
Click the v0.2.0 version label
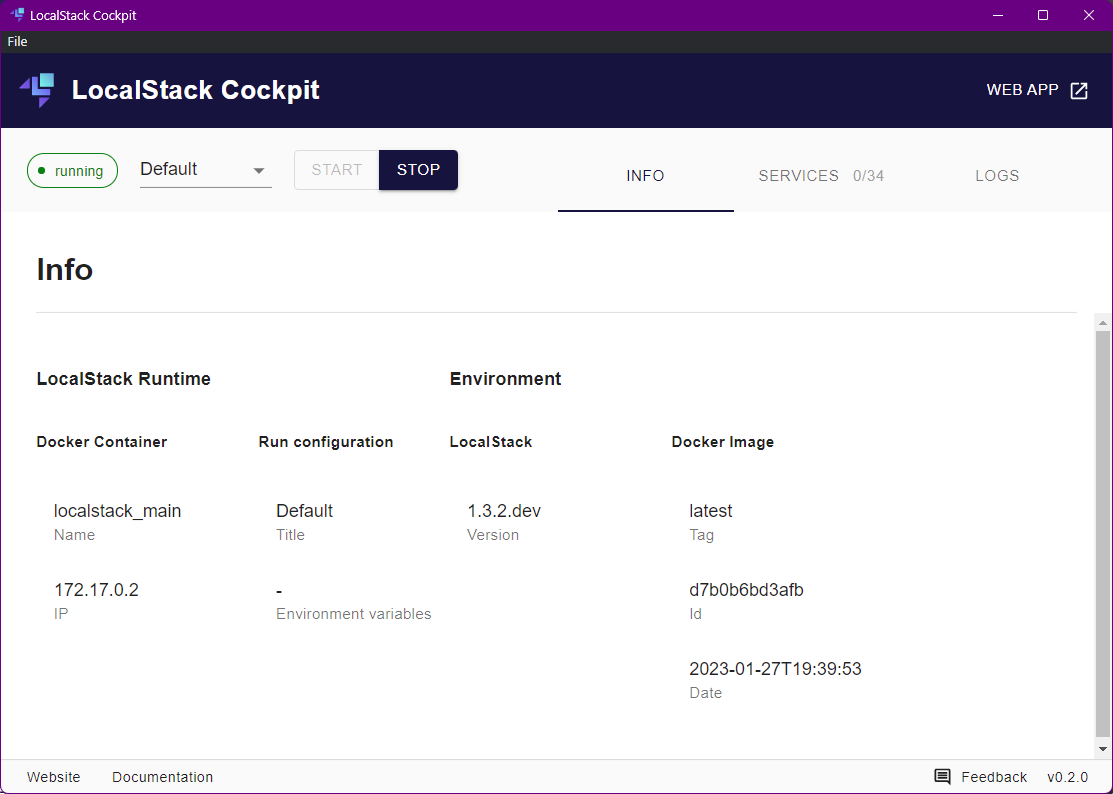(1067, 777)
